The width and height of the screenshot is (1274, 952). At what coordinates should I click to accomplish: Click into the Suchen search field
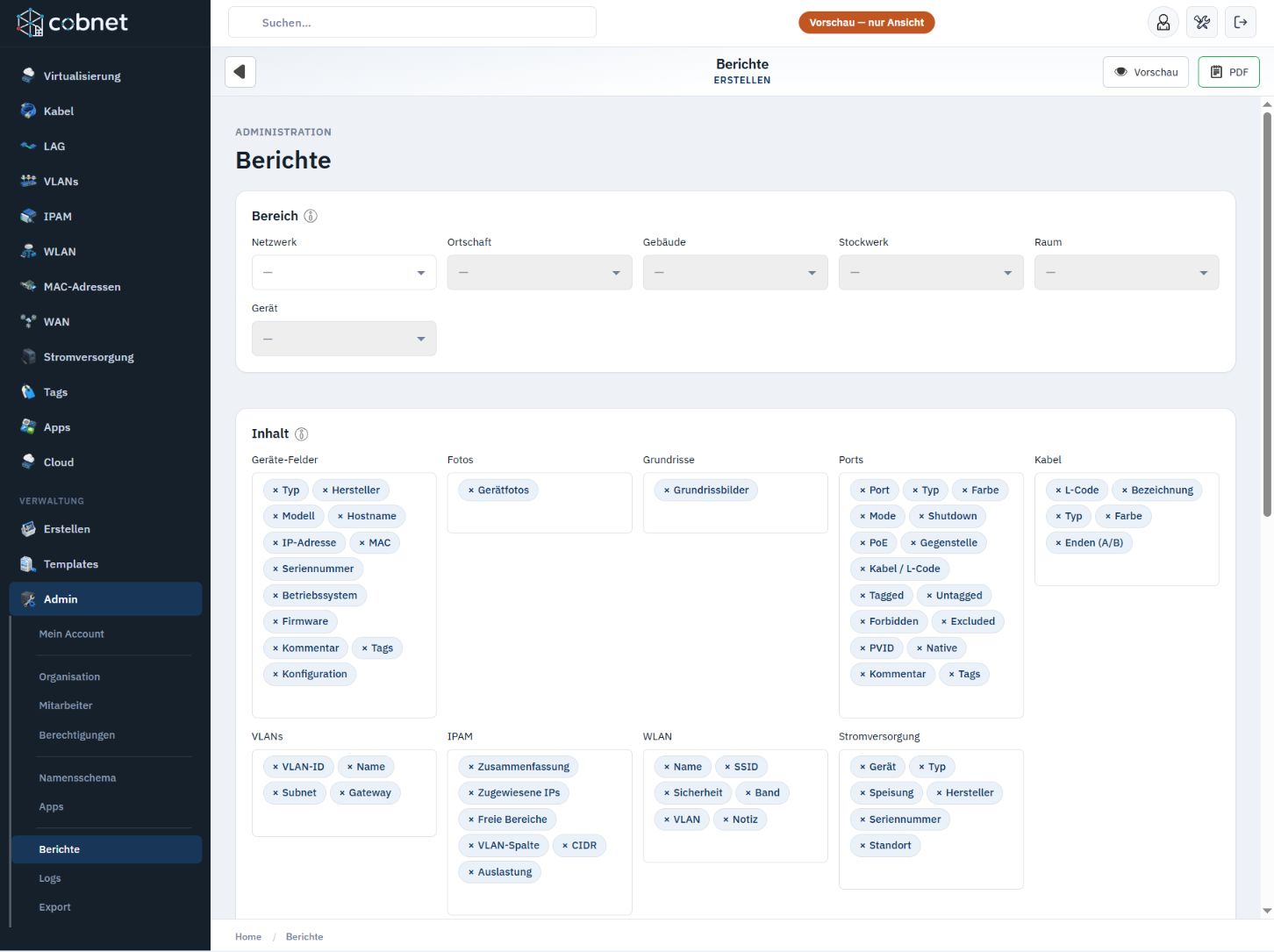click(x=412, y=23)
